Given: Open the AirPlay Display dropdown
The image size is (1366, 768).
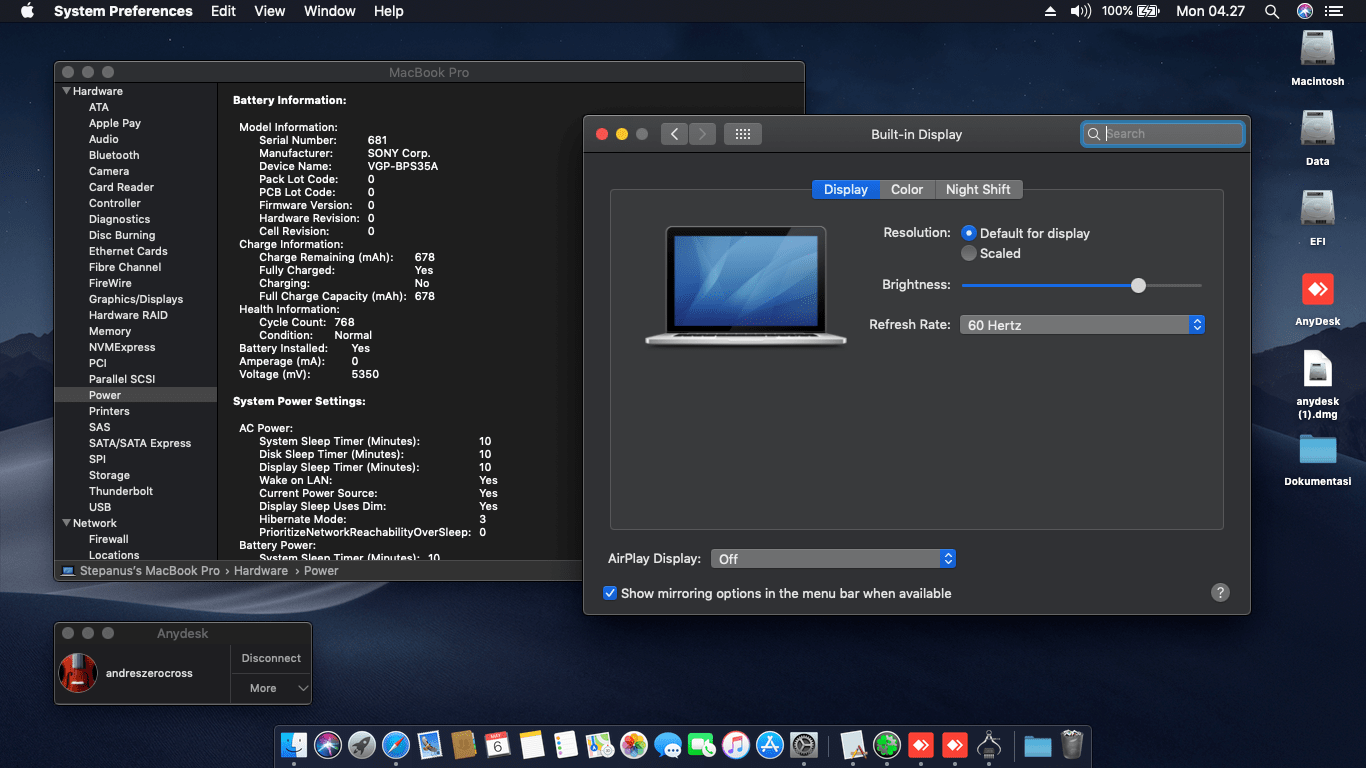Looking at the screenshot, I should click(833, 559).
